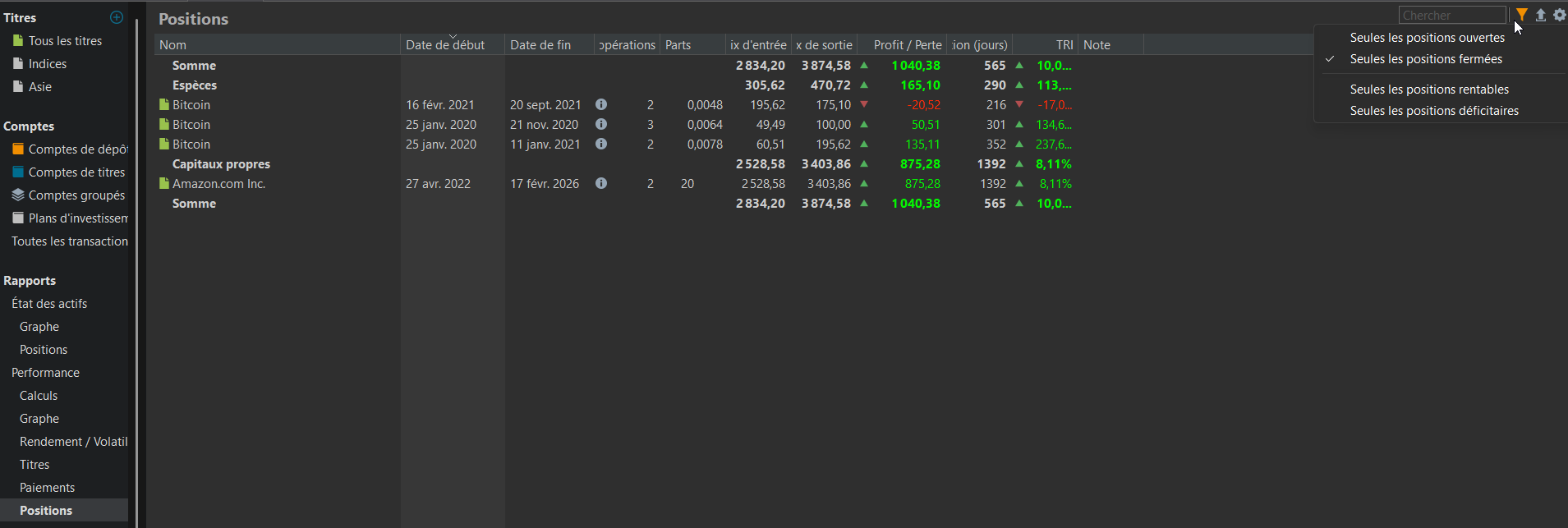Select the Amazon.com Inc. position row

218,184
